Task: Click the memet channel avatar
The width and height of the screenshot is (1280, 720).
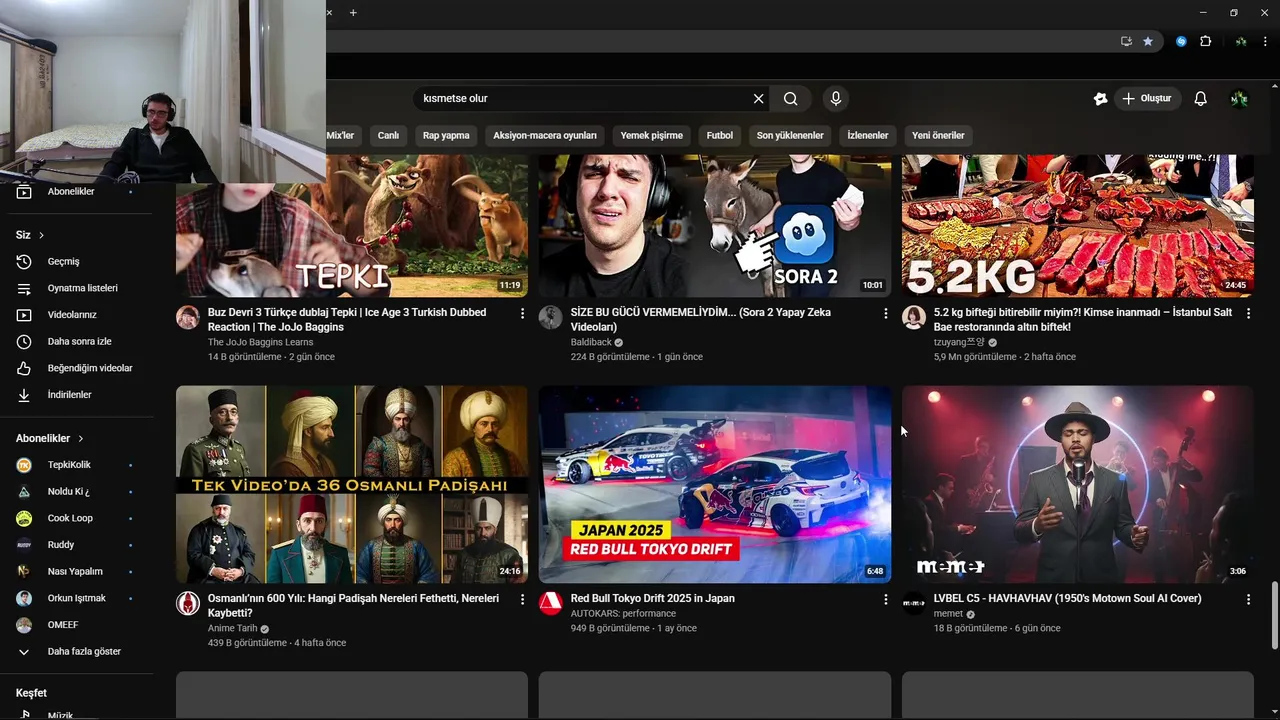Action: point(914,603)
